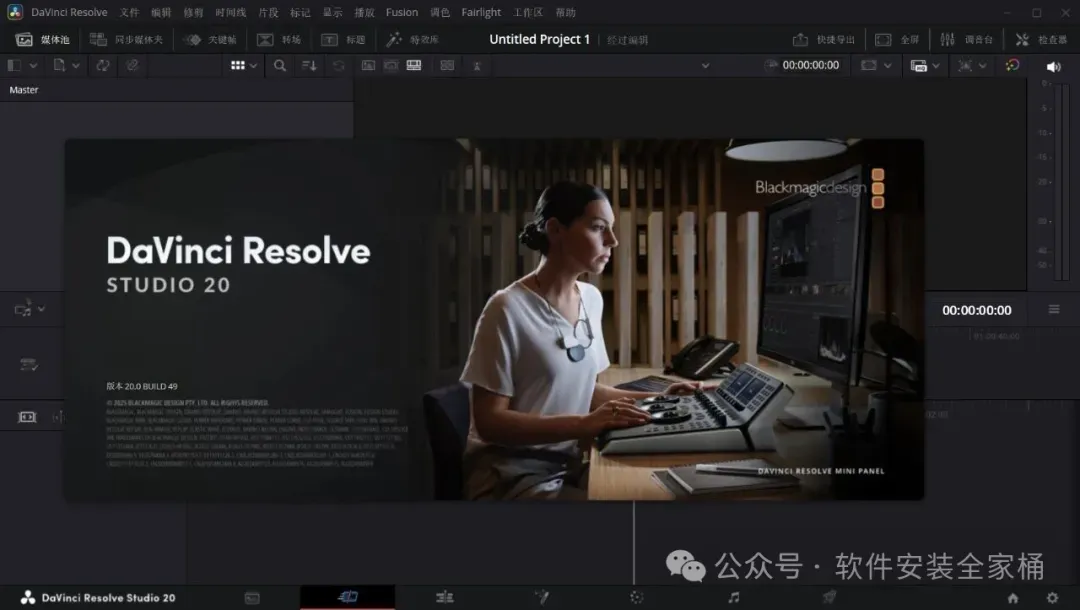This screenshot has width=1080, height=610.
Task: Select the source tape viewer mode icon
Action: [x=391, y=65]
